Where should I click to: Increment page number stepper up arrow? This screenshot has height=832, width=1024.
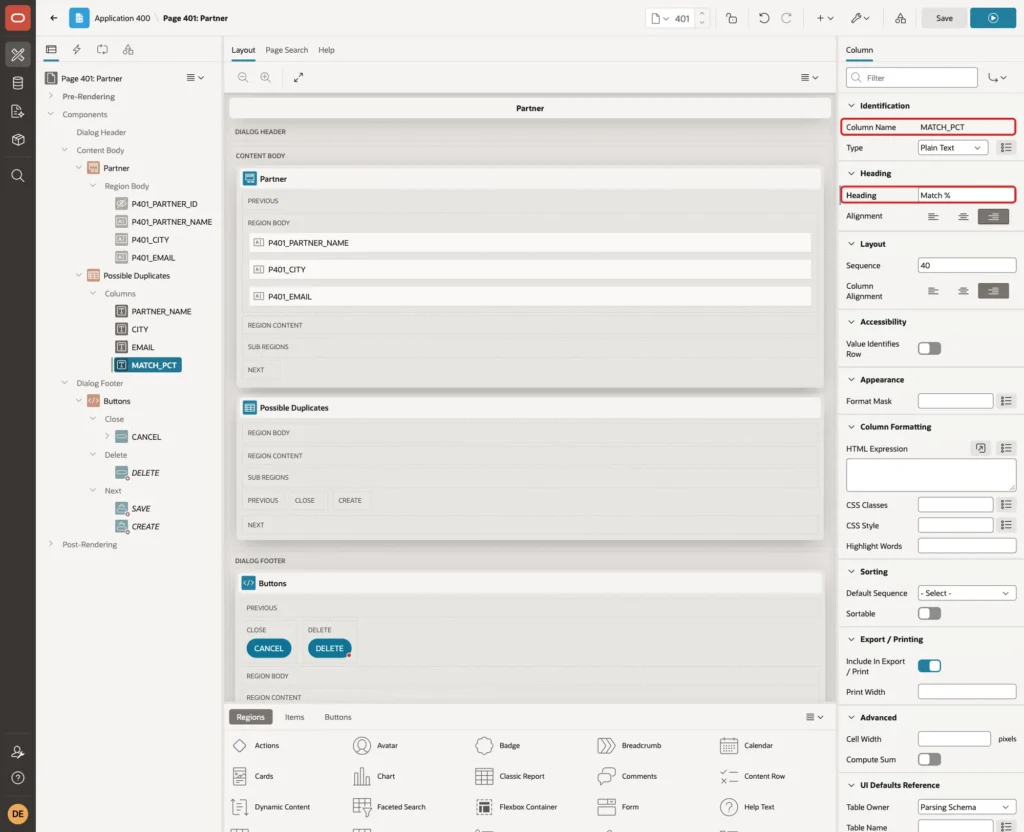(702, 14)
